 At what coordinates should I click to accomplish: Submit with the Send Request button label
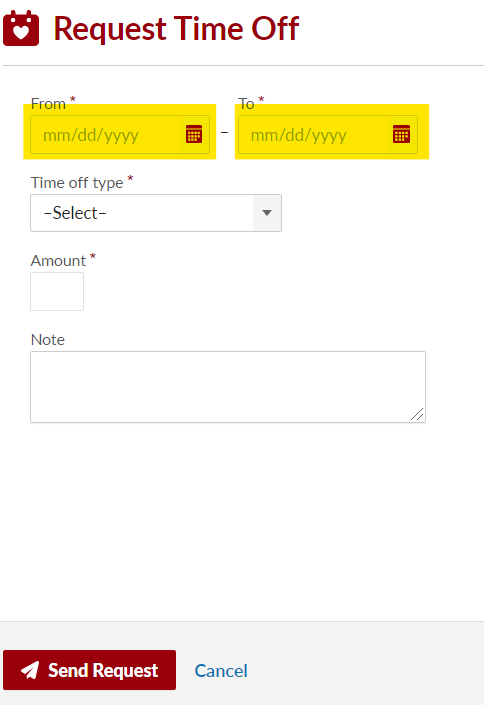(103, 670)
